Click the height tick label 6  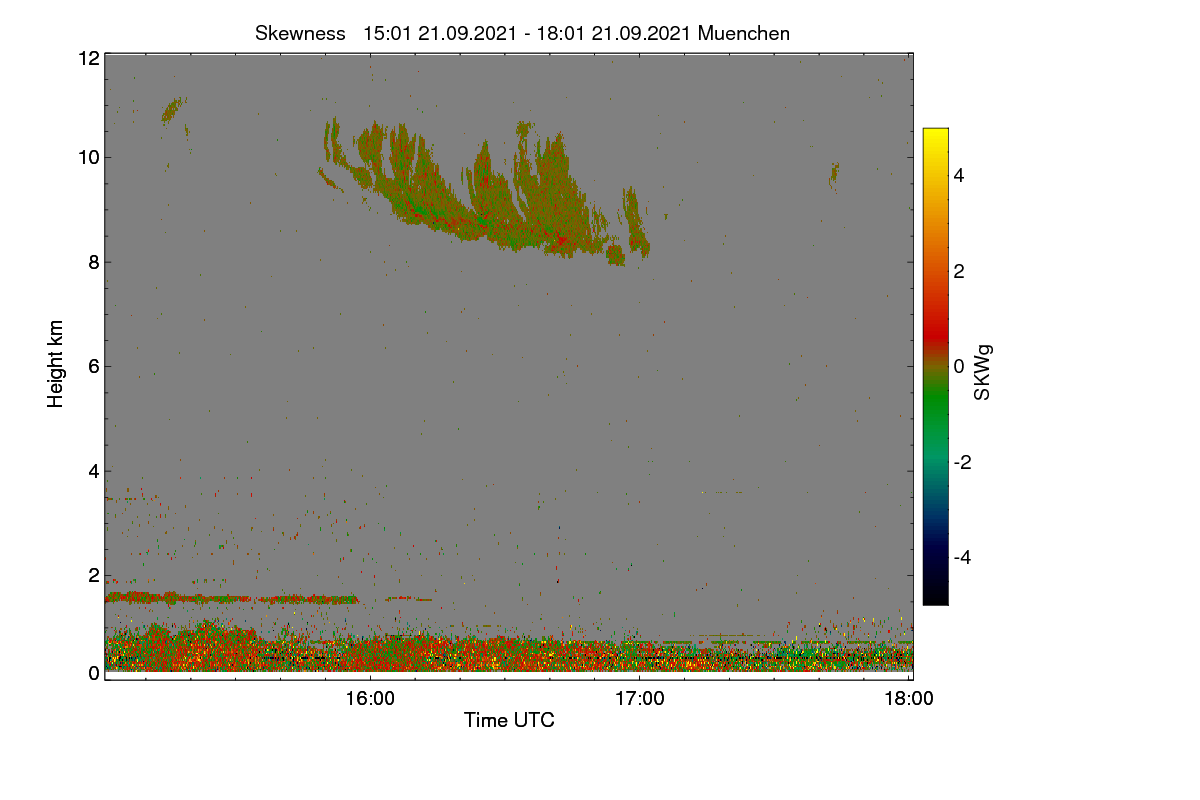coord(94,366)
